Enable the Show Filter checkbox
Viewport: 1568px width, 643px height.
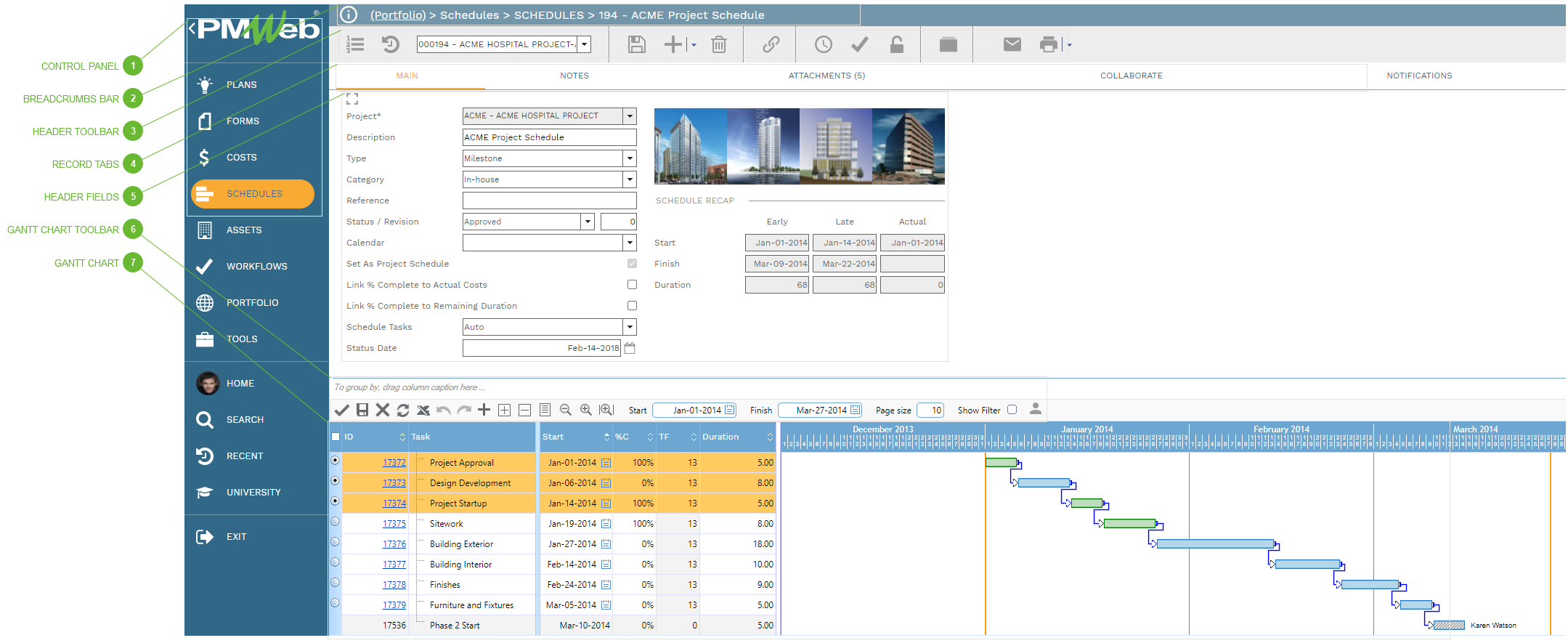coord(1012,410)
